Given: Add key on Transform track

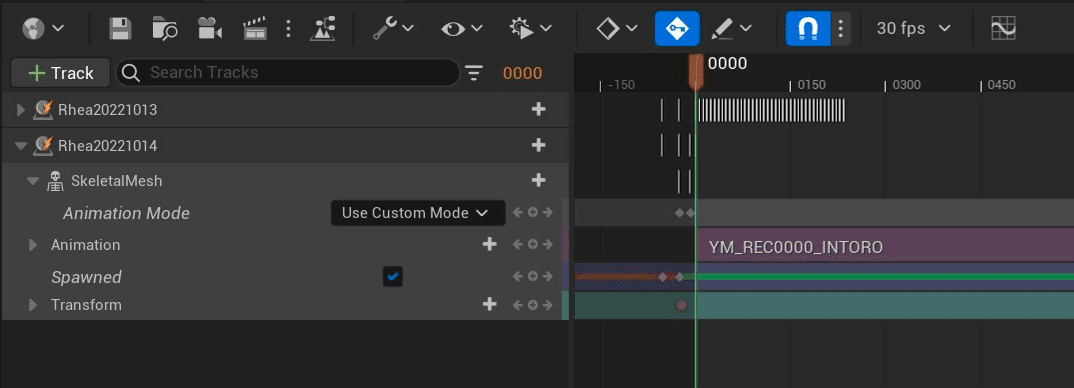Looking at the screenshot, I should (x=533, y=305).
